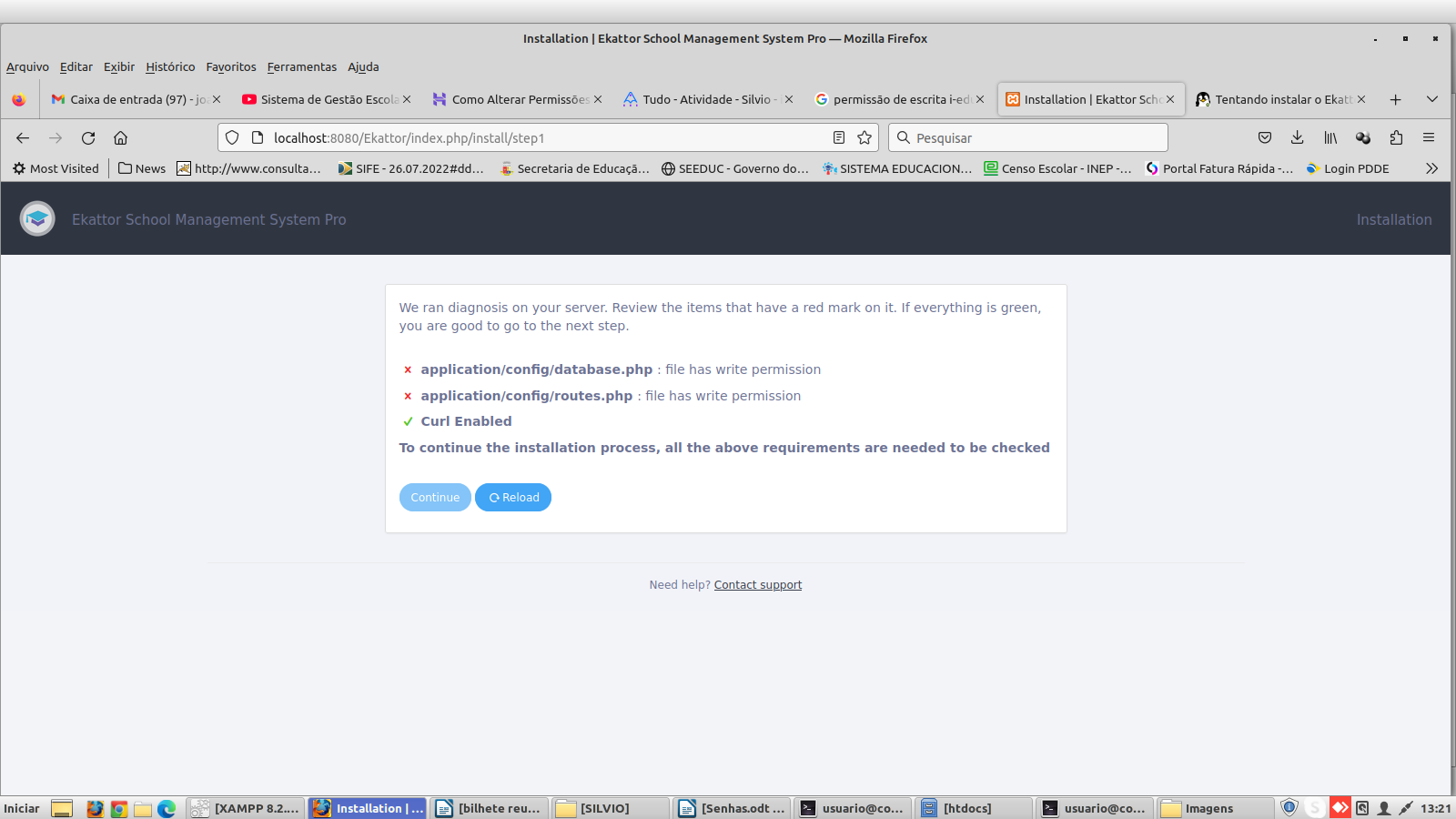This screenshot has width=1456, height=819.
Task: Open the Contact support link
Action: 758,585
